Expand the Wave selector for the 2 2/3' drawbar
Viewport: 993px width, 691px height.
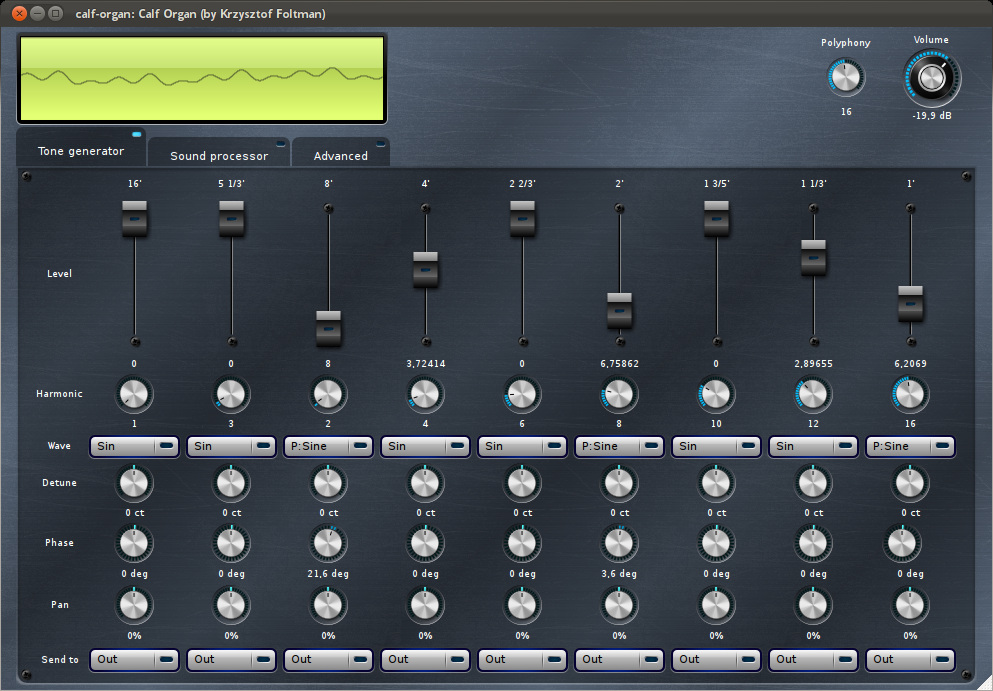pyautogui.click(x=522, y=446)
